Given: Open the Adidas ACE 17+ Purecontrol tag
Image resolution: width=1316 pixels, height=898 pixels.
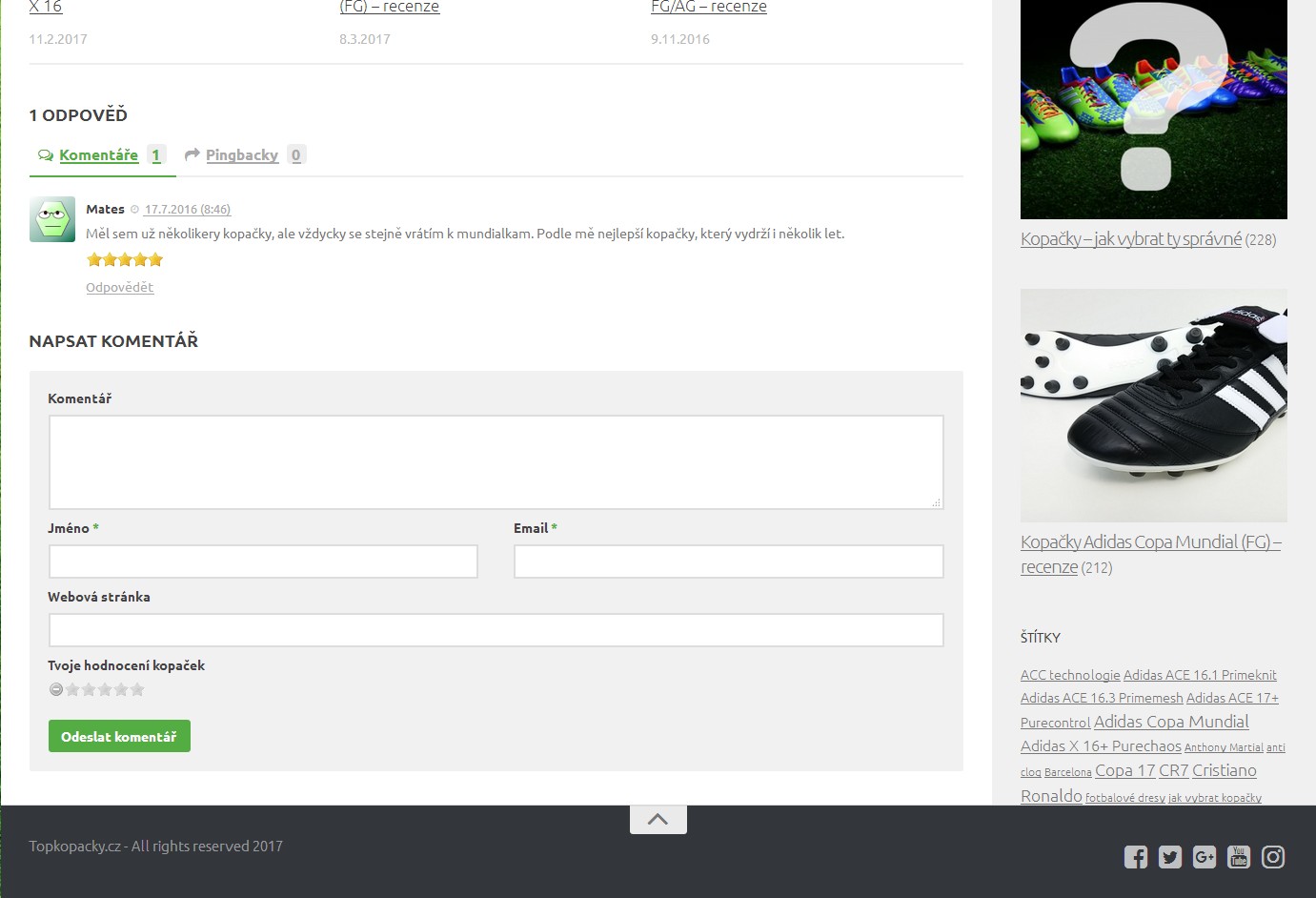Looking at the screenshot, I should [1232, 698].
